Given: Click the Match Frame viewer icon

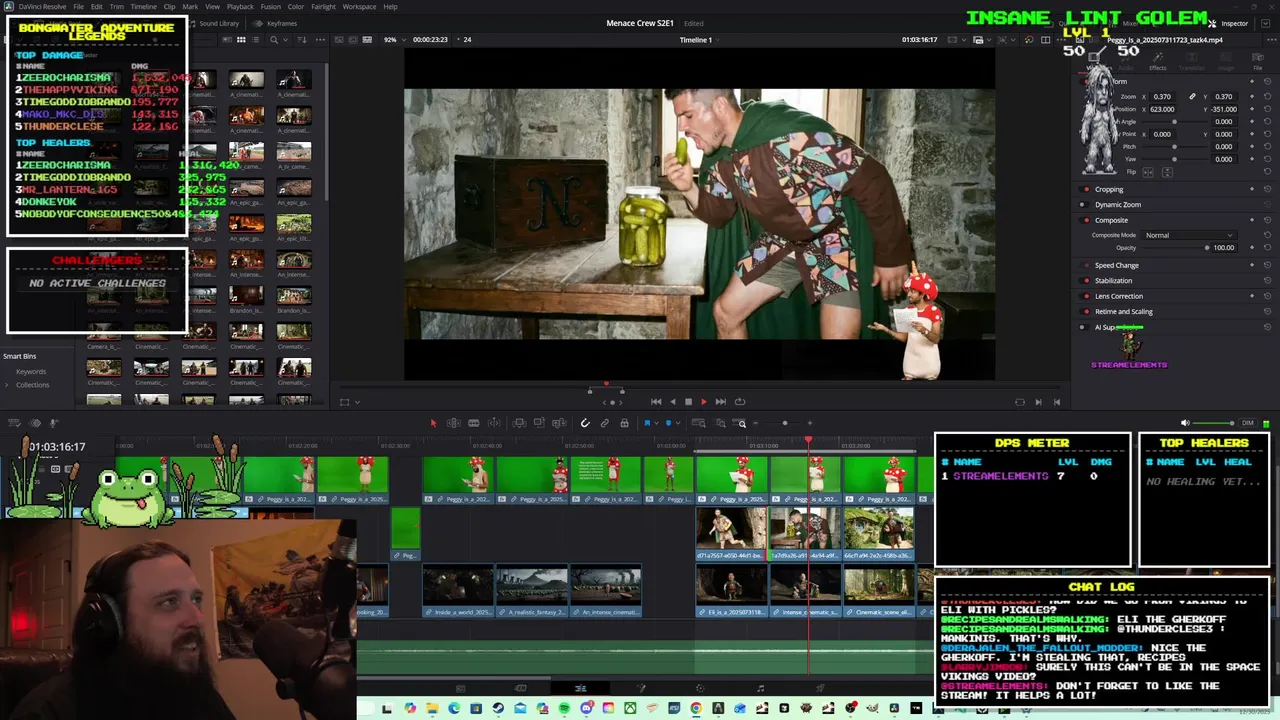Looking at the screenshot, I should click(x=1020, y=402).
